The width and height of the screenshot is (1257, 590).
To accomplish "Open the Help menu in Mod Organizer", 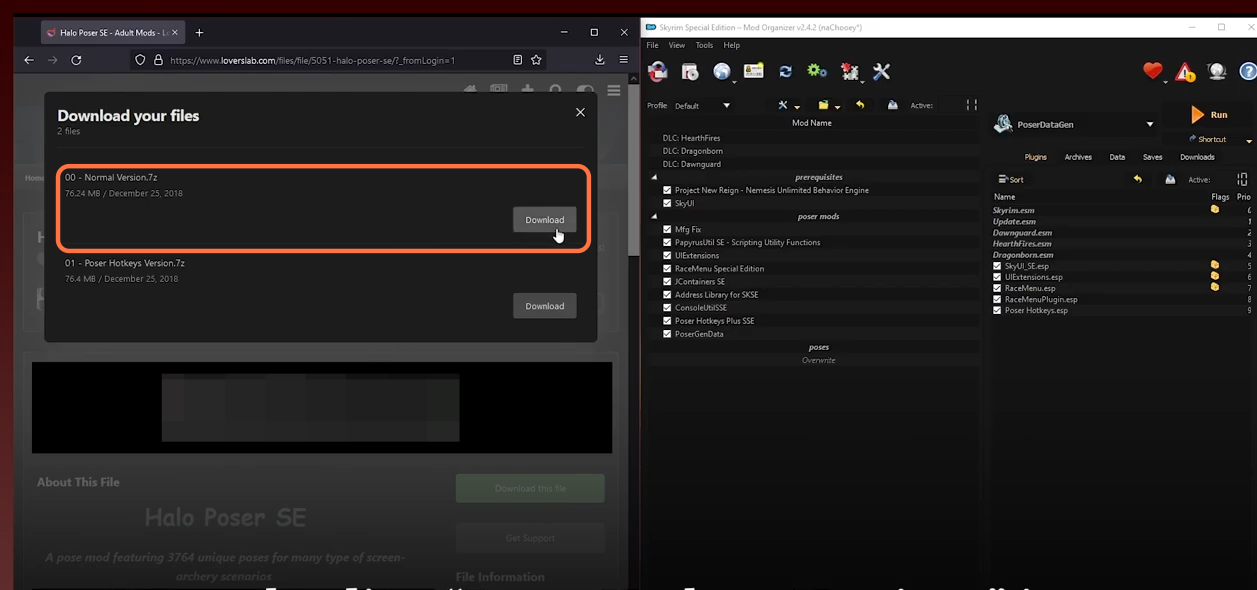I will pyautogui.click(x=732, y=45).
